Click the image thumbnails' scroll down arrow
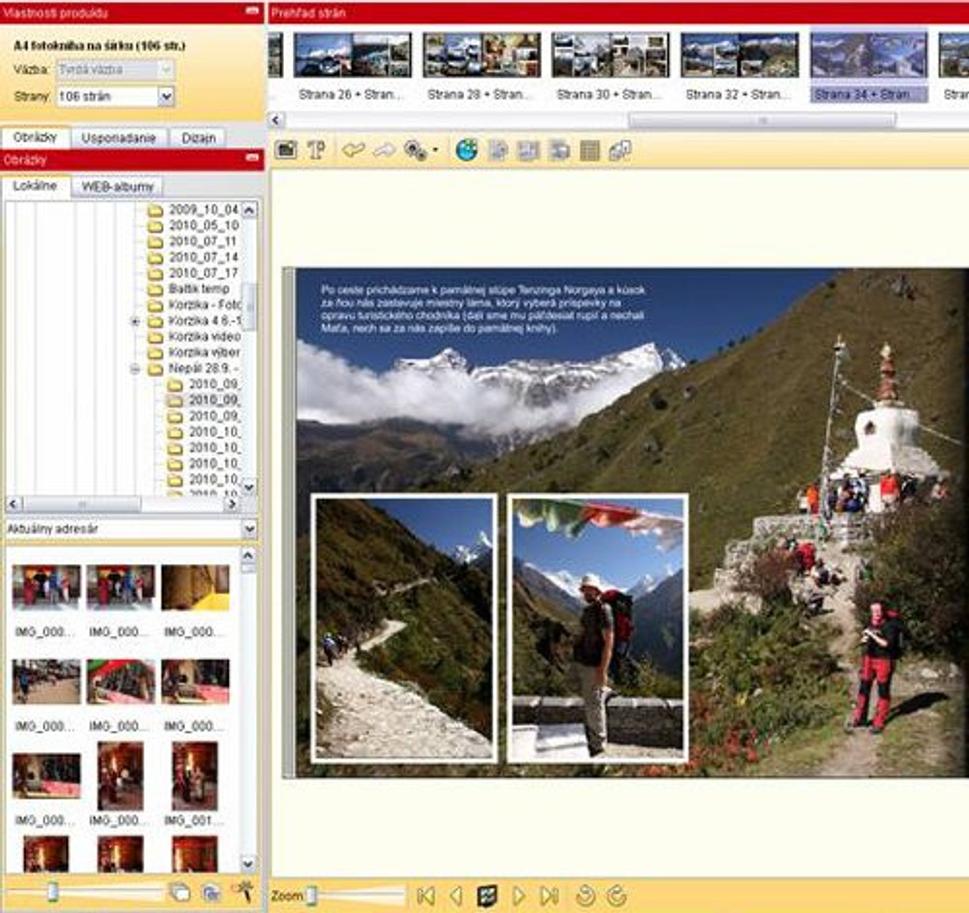Screen dimensions: 969x913 click(248, 863)
